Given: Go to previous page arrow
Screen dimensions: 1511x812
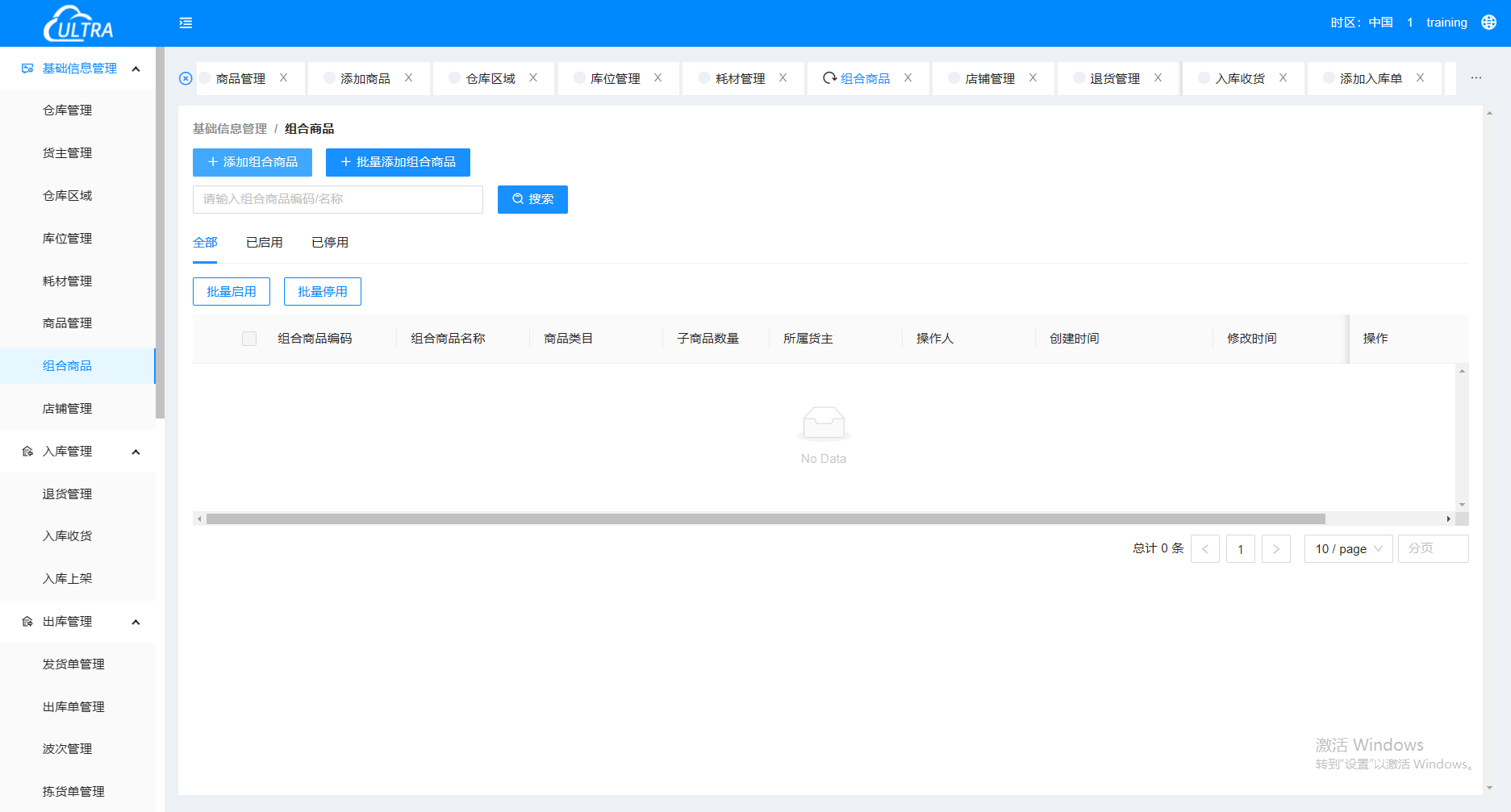Looking at the screenshot, I should point(1205,549).
